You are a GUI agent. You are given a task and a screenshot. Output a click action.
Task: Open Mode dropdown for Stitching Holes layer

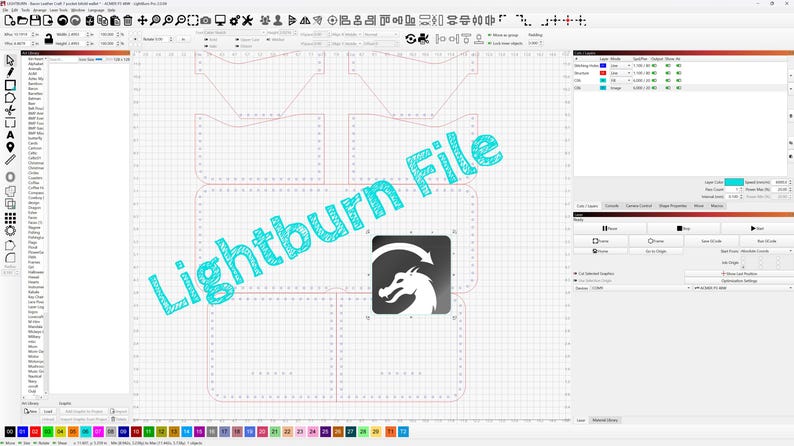(620, 66)
